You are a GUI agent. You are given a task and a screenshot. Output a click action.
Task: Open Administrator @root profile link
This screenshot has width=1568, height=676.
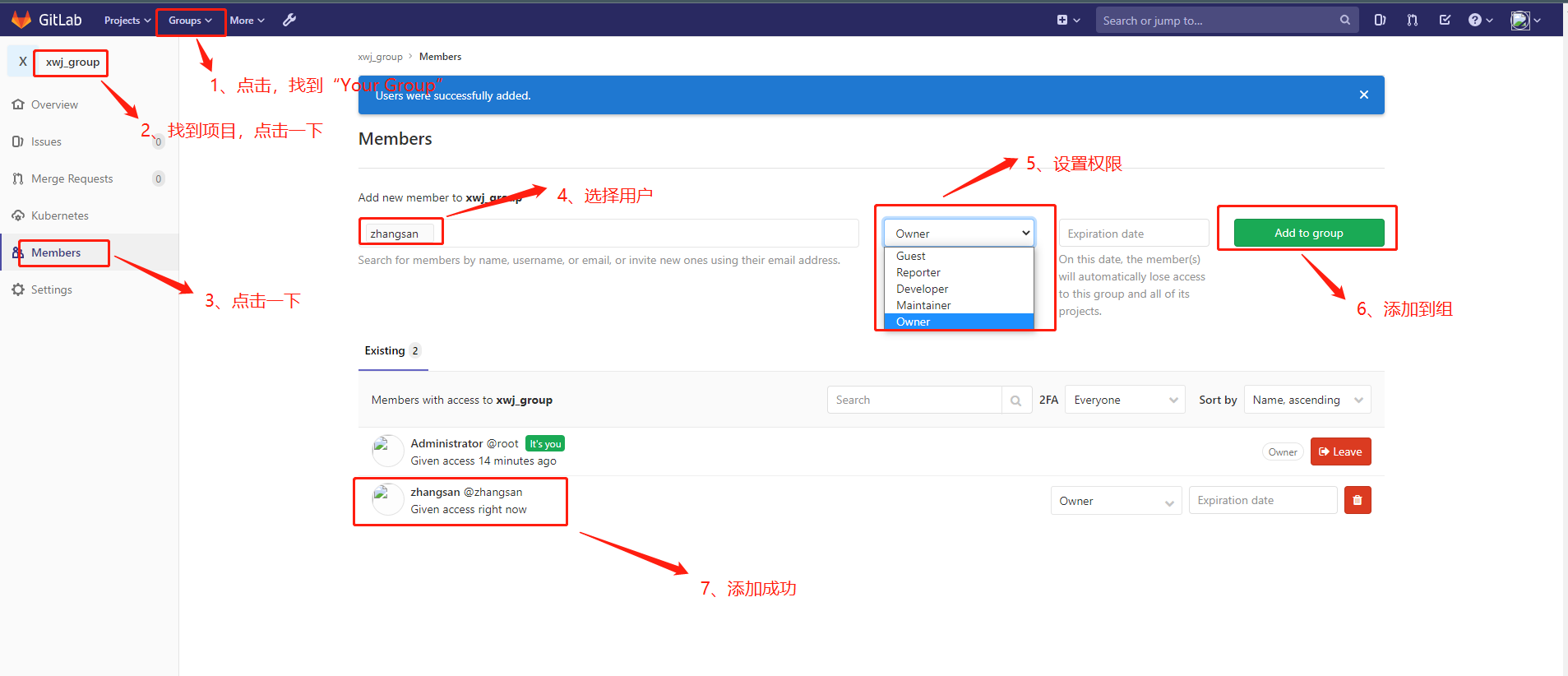click(465, 443)
